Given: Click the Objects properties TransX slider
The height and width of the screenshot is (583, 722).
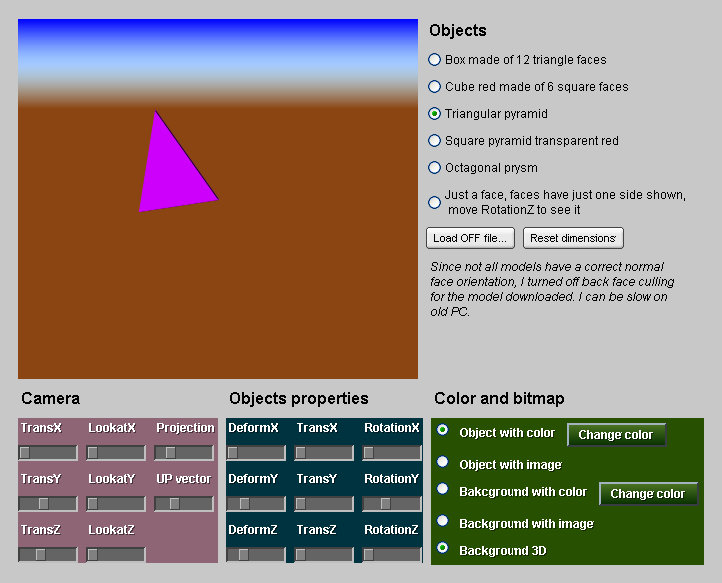Looking at the screenshot, I should tap(324, 453).
